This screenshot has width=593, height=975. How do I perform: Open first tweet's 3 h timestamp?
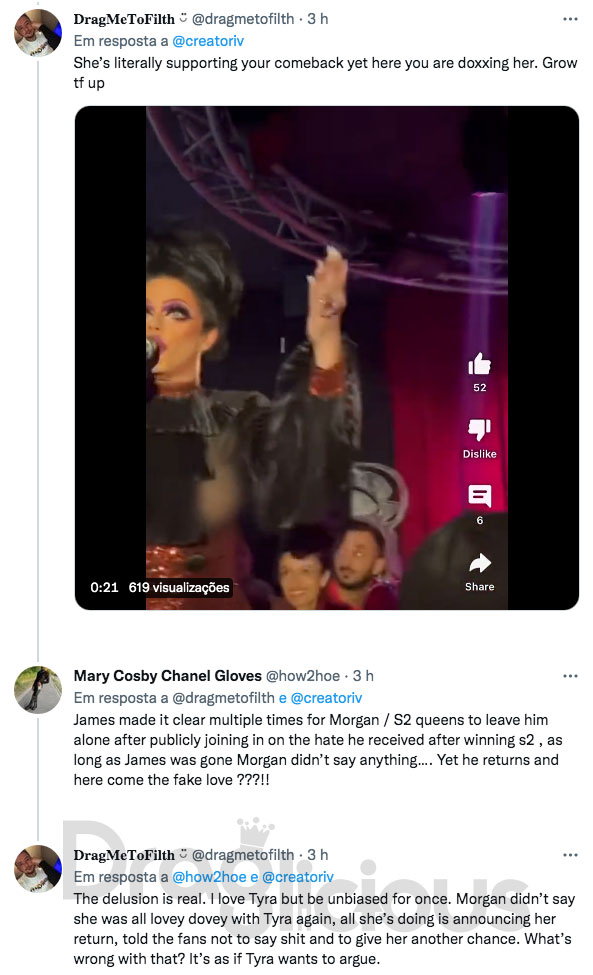point(318,19)
